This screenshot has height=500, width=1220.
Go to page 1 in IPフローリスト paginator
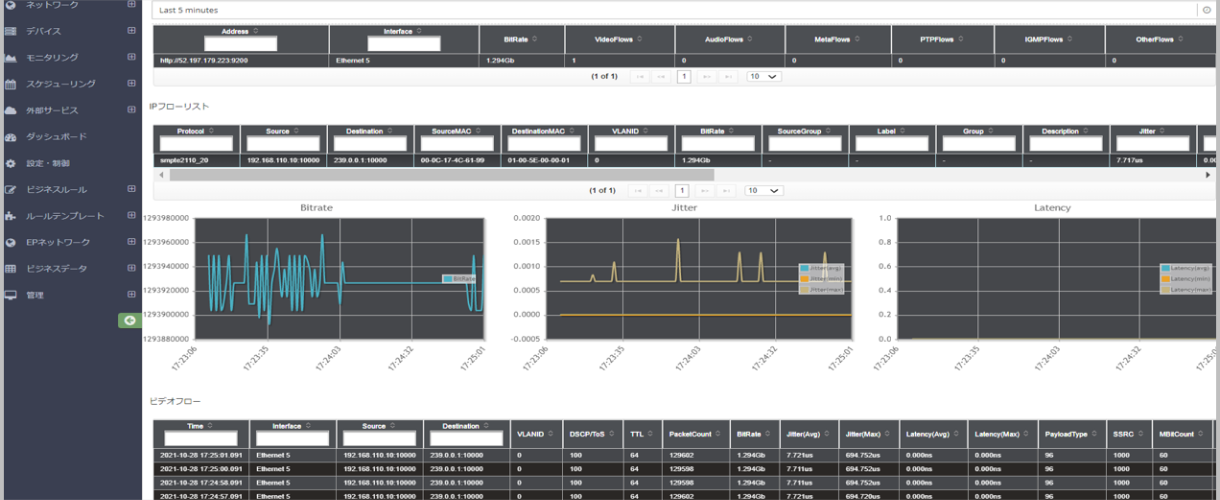tap(683, 190)
